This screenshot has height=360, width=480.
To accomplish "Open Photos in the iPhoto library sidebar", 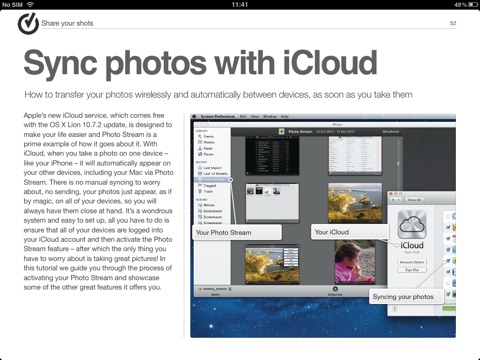I will pos(206,142).
